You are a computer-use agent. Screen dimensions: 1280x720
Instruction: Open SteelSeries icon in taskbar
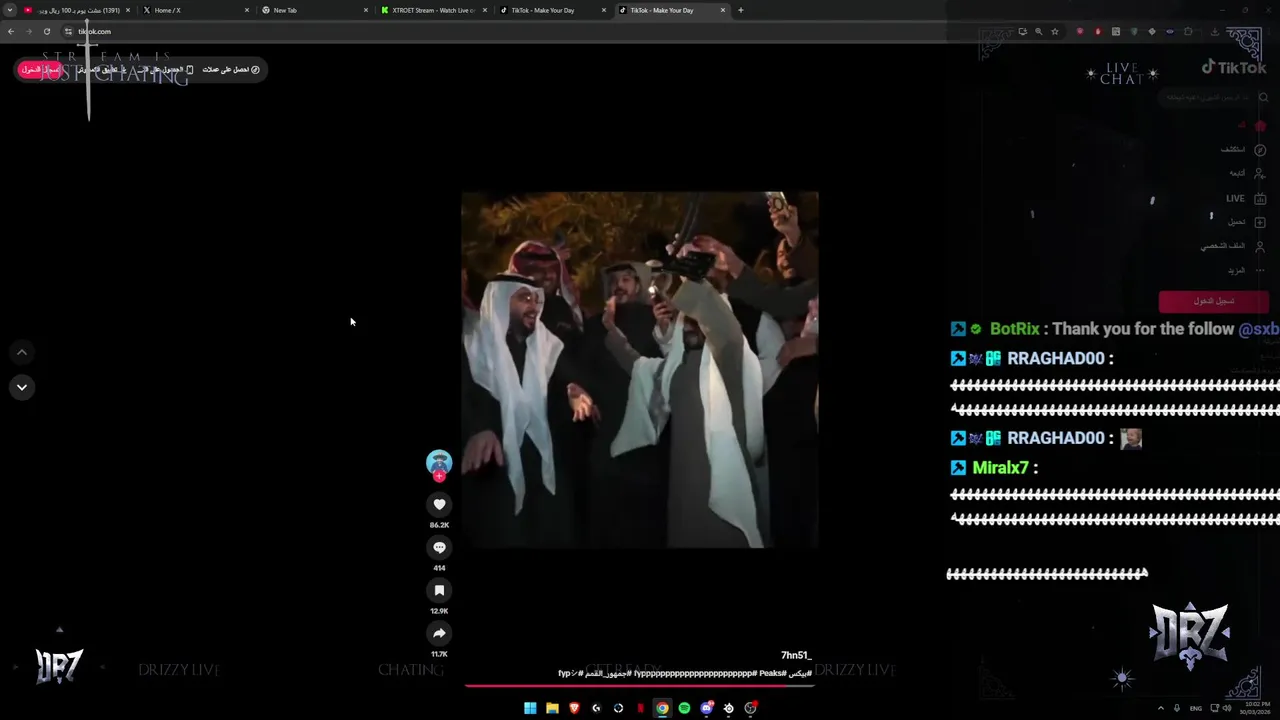pos(728,708)
